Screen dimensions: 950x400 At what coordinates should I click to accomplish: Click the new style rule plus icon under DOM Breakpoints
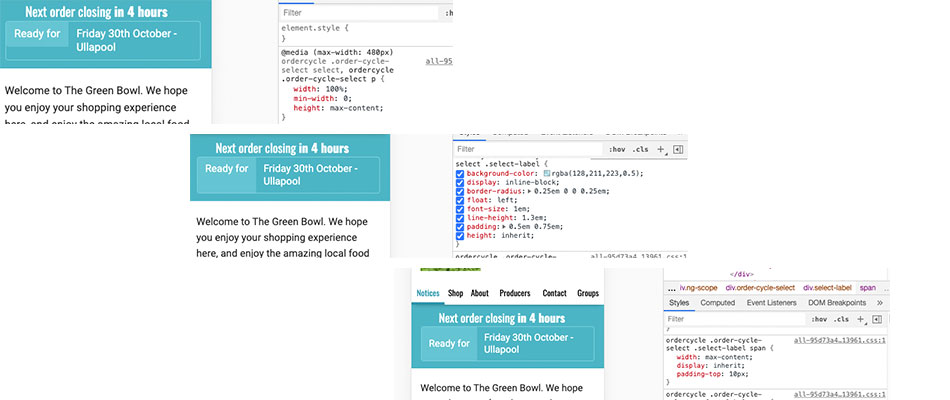point(860,319)
